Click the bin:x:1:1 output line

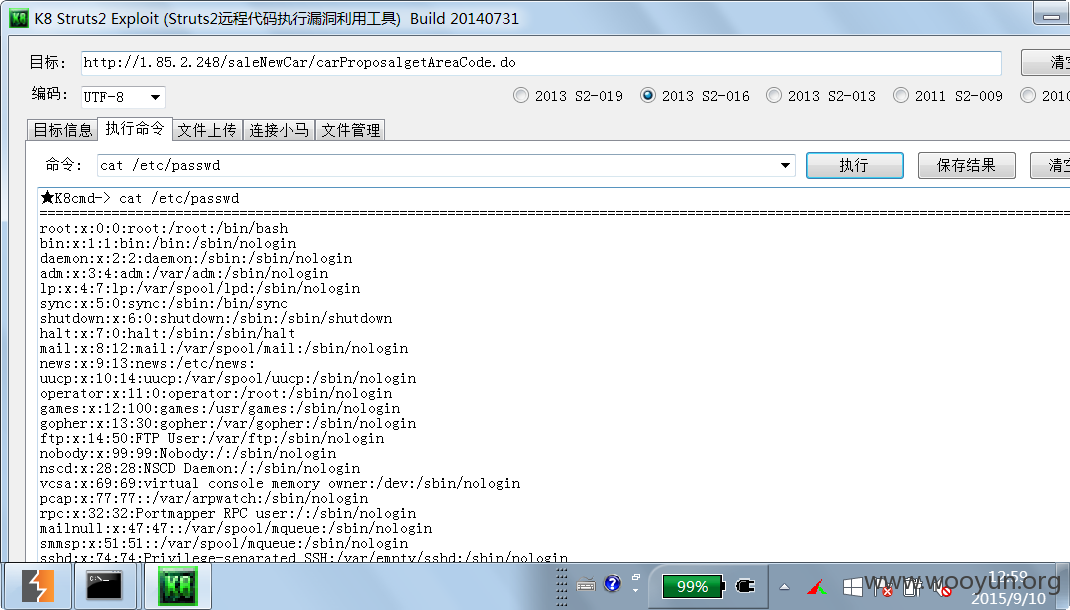click(x=168, y=244)
